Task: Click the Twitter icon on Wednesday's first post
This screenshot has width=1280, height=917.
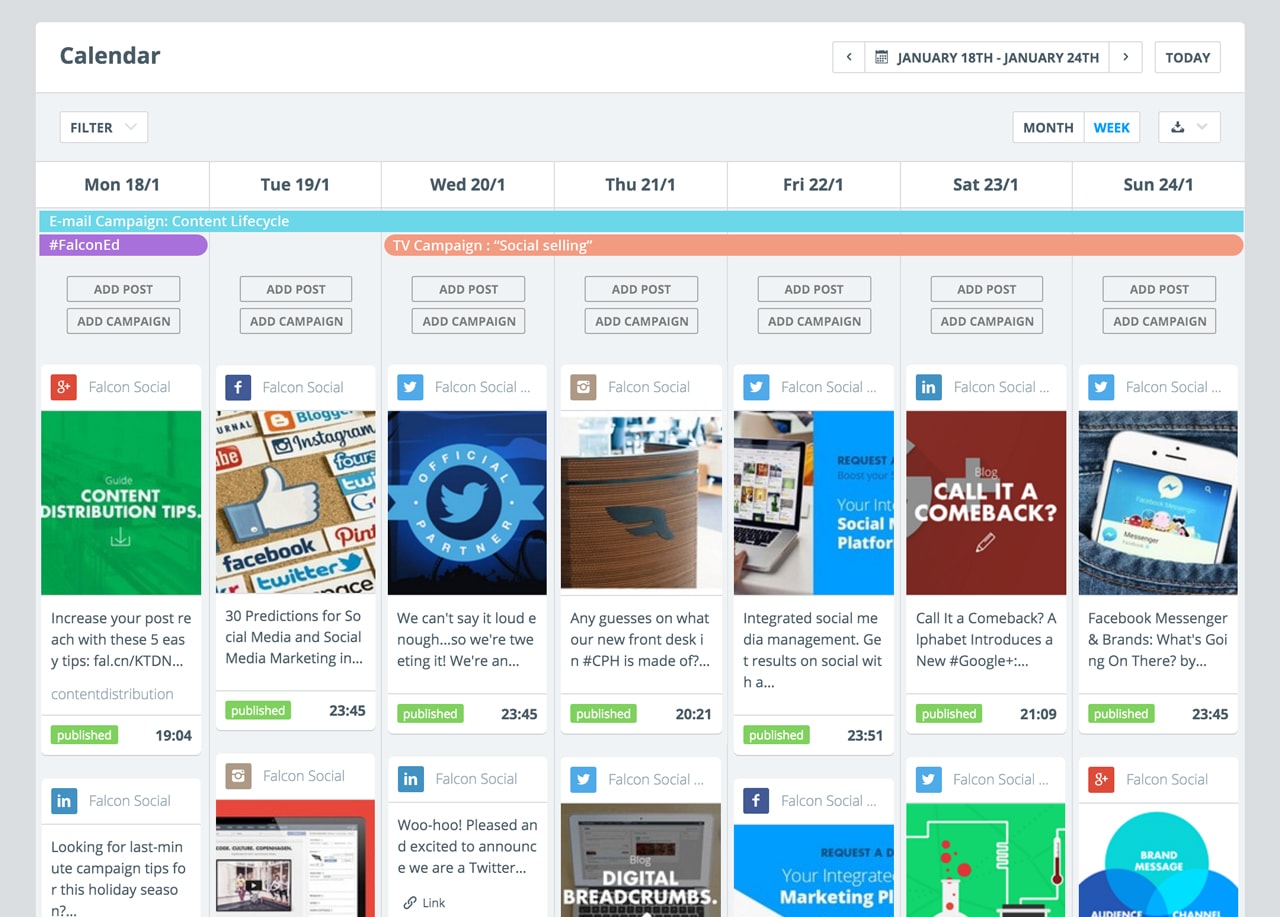Action: [x=410, y=387]
